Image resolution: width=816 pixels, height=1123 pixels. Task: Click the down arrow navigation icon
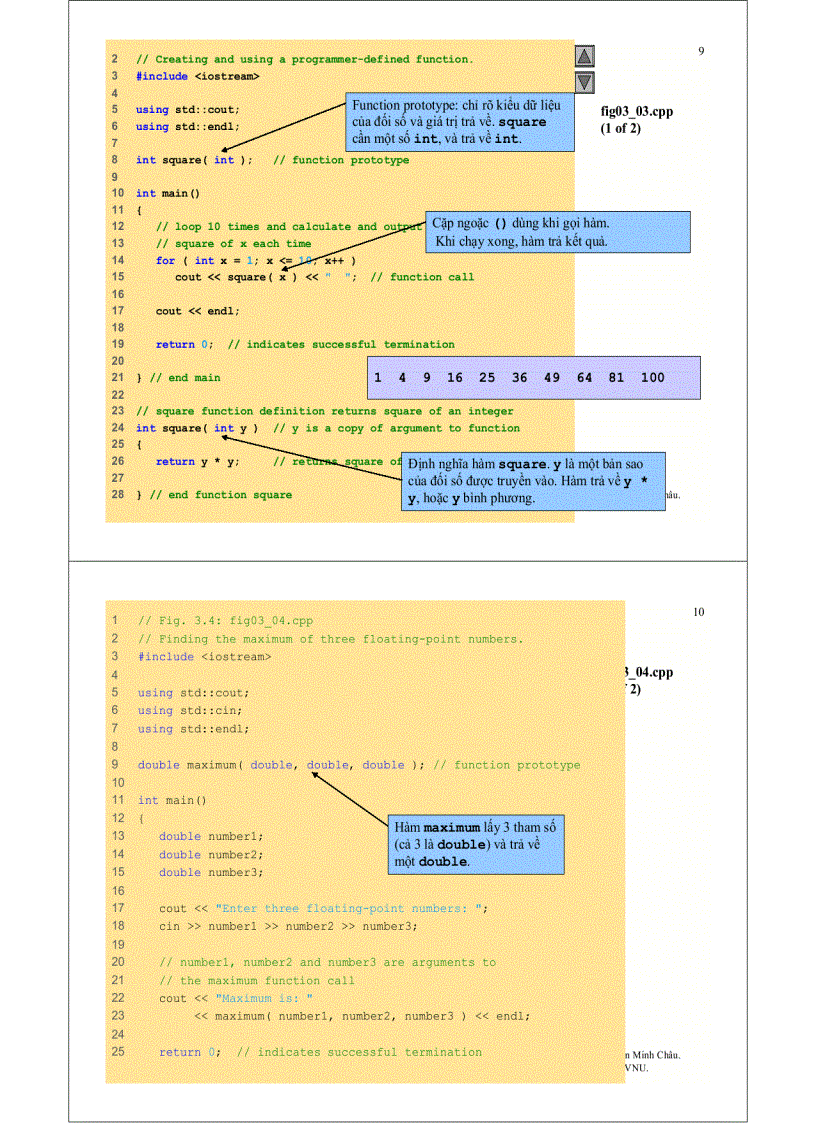click(x=585, y=82)
